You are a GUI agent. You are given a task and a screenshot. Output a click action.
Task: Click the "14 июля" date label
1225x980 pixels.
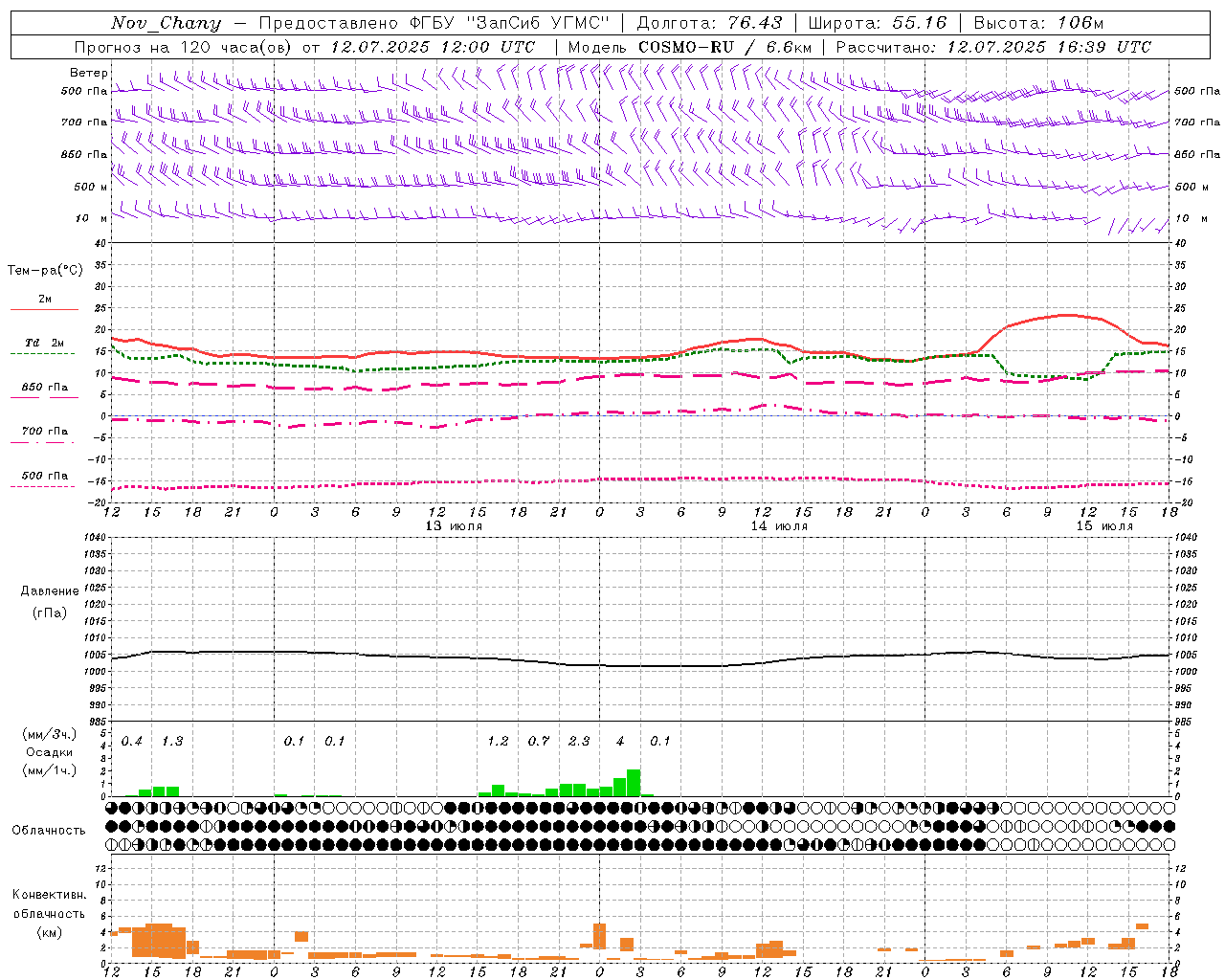point(778,526)
